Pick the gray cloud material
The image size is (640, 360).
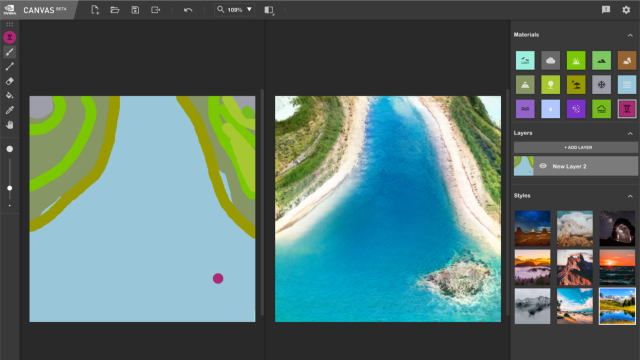coord(550,60)
